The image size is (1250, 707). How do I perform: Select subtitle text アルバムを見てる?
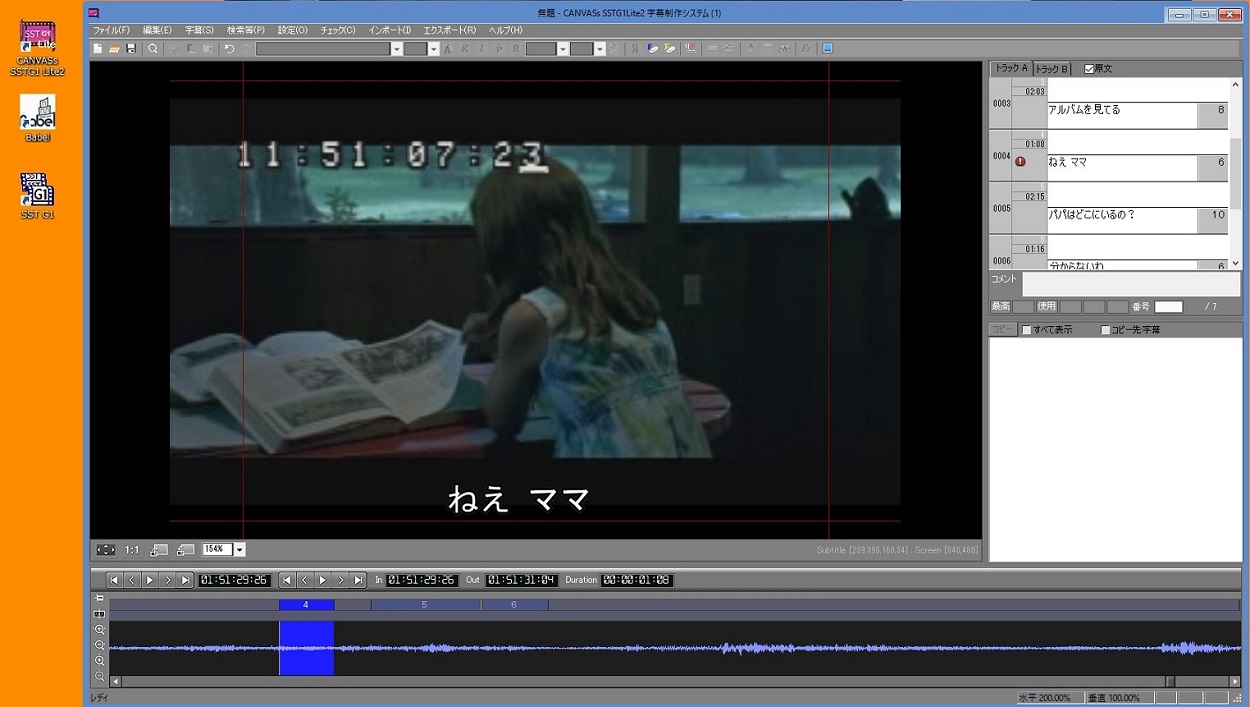pos(1084,110)
